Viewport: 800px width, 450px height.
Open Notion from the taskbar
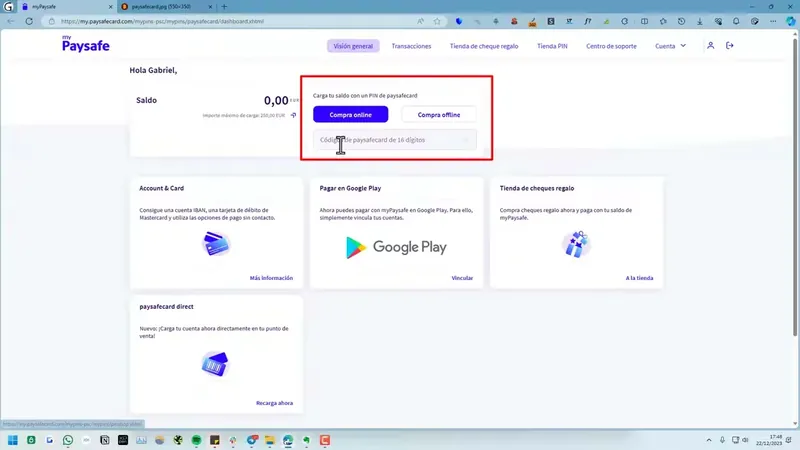[105, 440]
